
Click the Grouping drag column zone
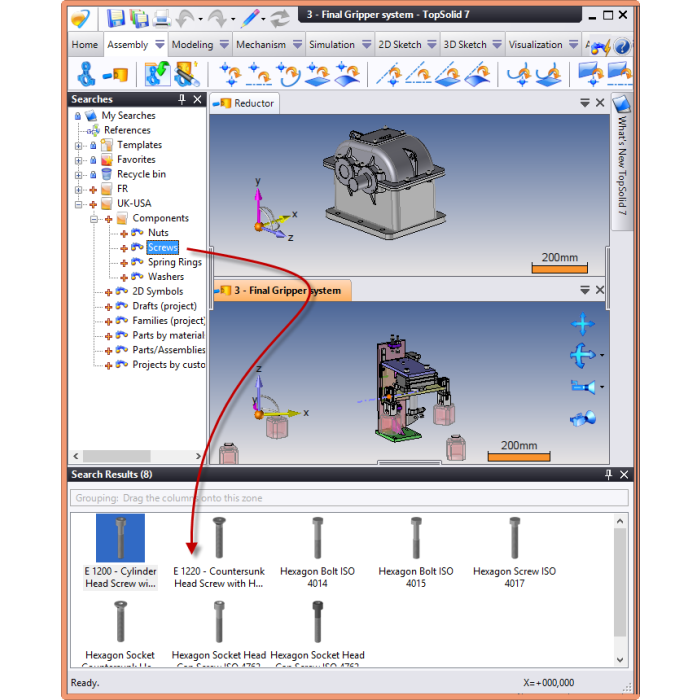pyautogui.click(x=349, y=498)
